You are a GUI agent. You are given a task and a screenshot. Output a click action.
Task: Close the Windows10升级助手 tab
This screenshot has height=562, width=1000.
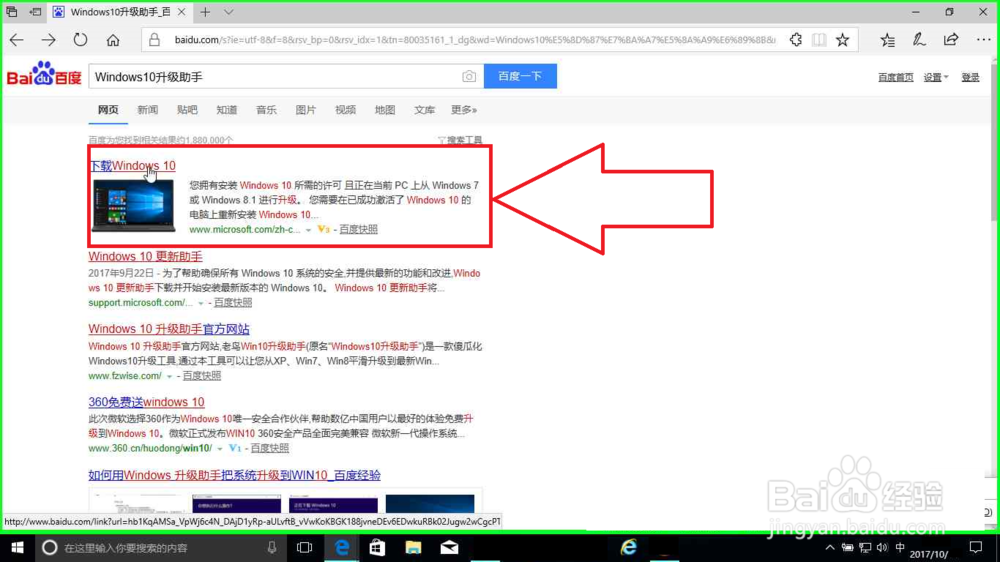click(182, 11)
